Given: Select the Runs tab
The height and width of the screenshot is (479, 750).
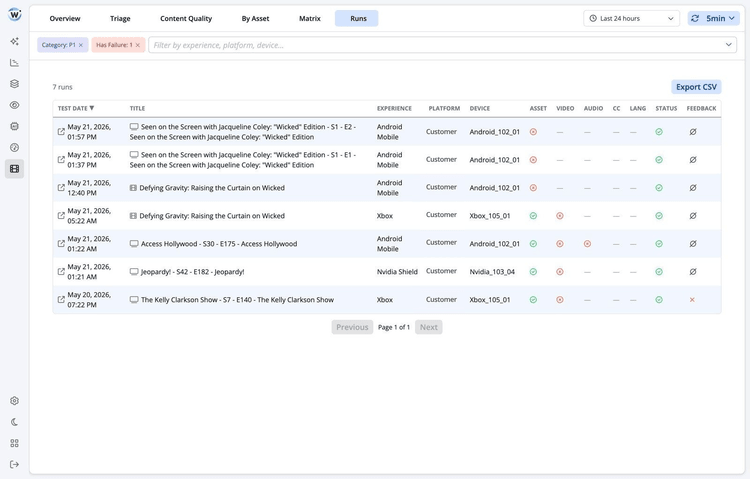Looking at the screenshot, I should 356,18.
